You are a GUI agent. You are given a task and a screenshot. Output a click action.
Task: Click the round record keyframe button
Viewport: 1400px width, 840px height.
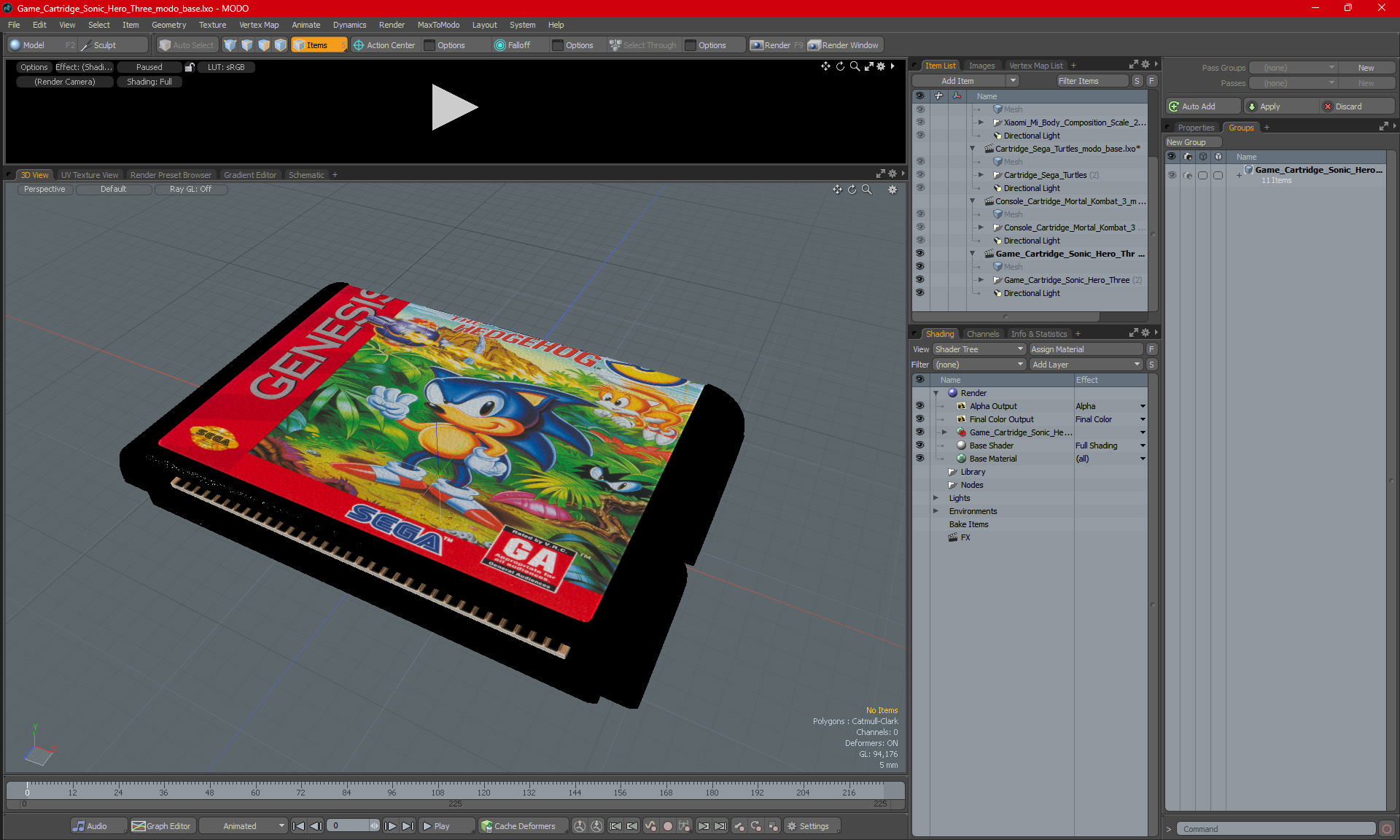(667, 826)
